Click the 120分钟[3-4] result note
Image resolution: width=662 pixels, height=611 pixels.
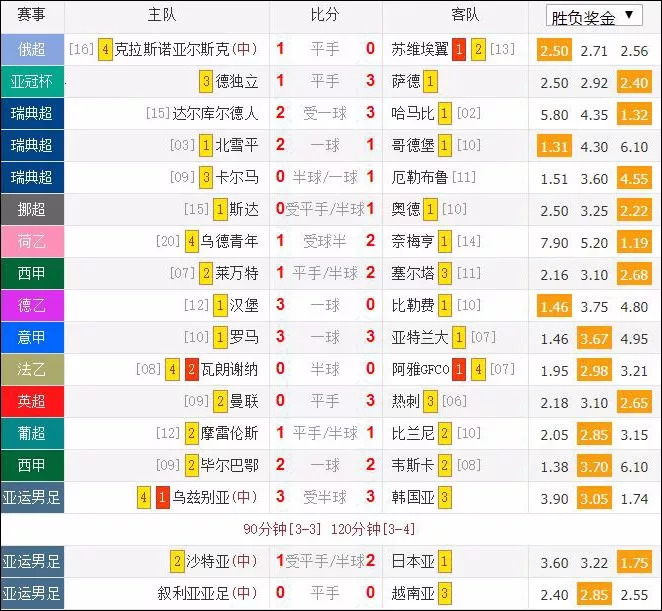pos(373,530)
